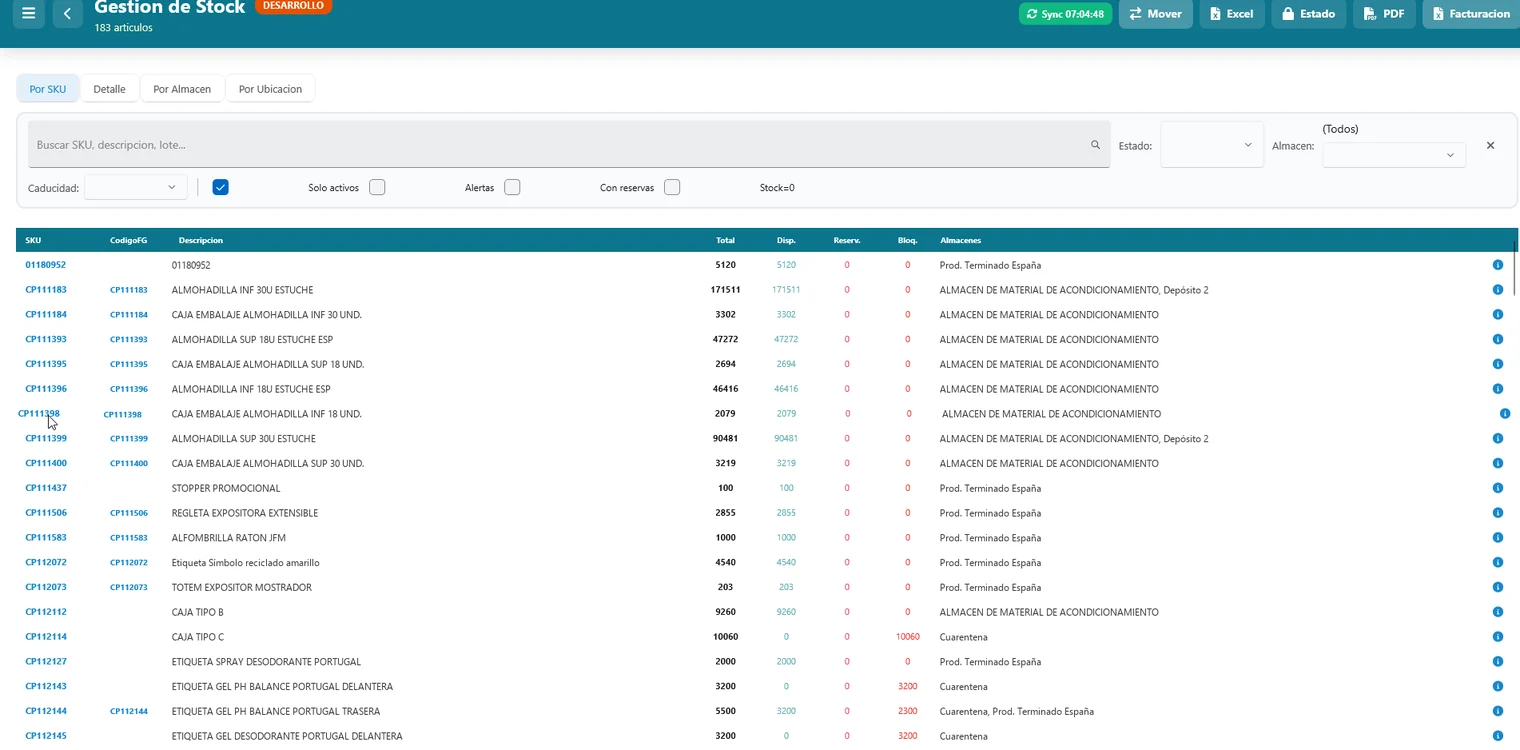Screen dimensions: 1520x750
Task: Show info for CP111396 row
Action: (1498, 389)
